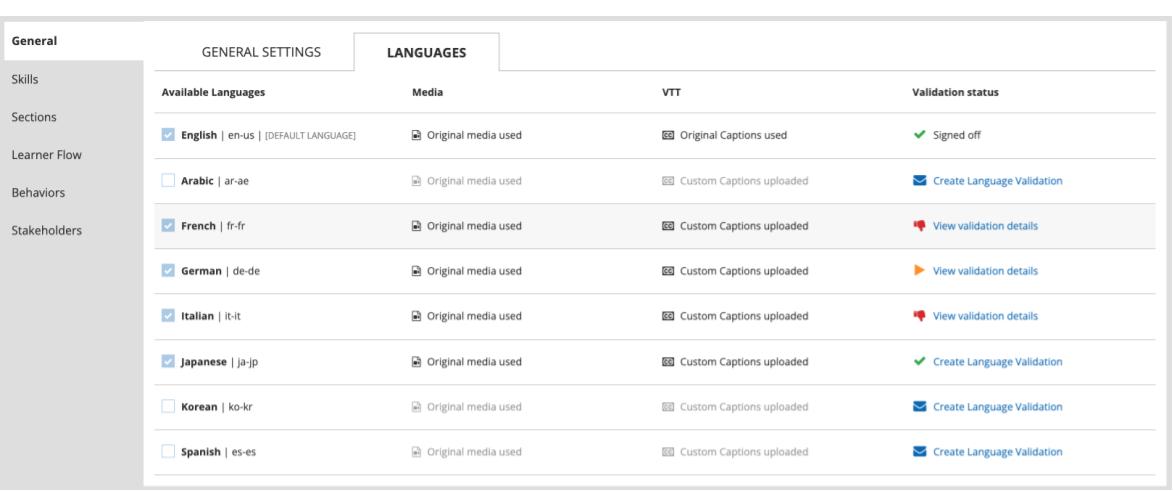Switch to the General Settings tab
This screenshot has width=1173, height=491.
261,53
